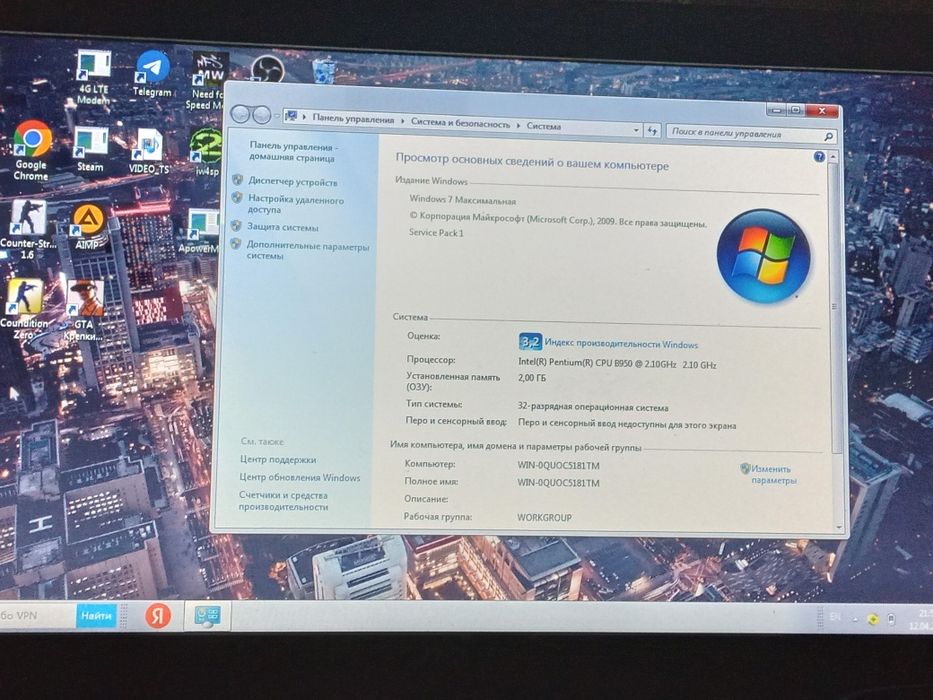Open the help question-mark icon
Viewport: 933px width, 700px height.
819,157
